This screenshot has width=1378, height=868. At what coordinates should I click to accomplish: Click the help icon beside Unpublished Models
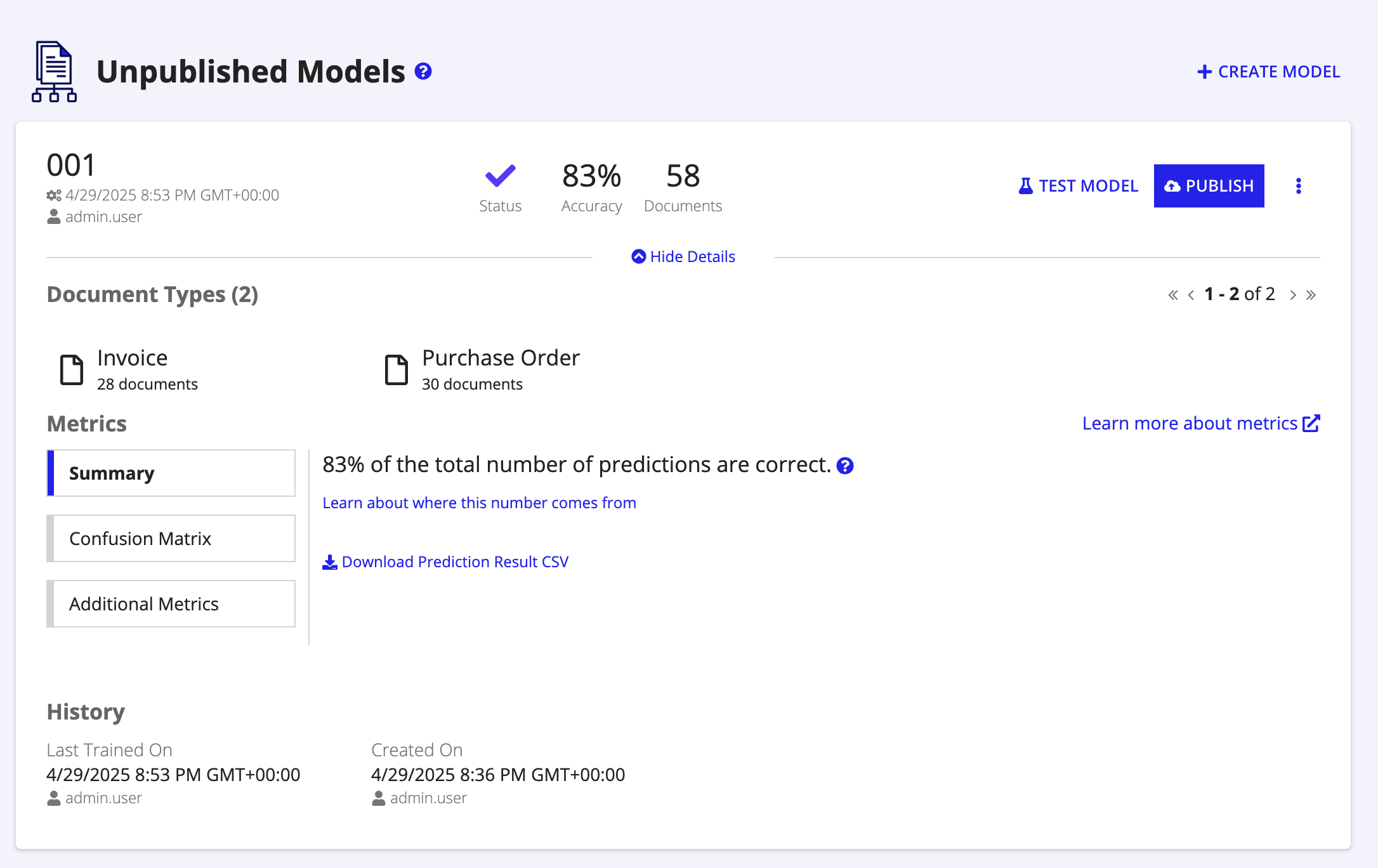pos(423,72)
